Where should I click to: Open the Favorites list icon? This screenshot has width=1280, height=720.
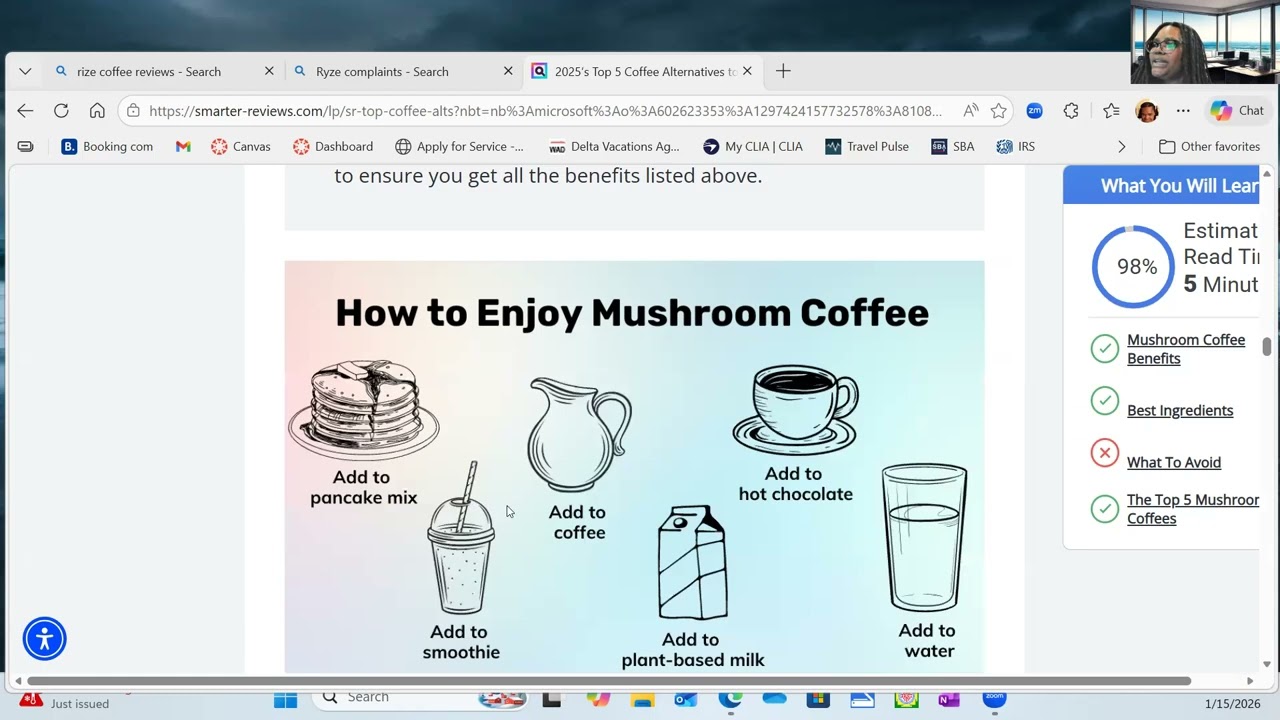pos(1111,111)
